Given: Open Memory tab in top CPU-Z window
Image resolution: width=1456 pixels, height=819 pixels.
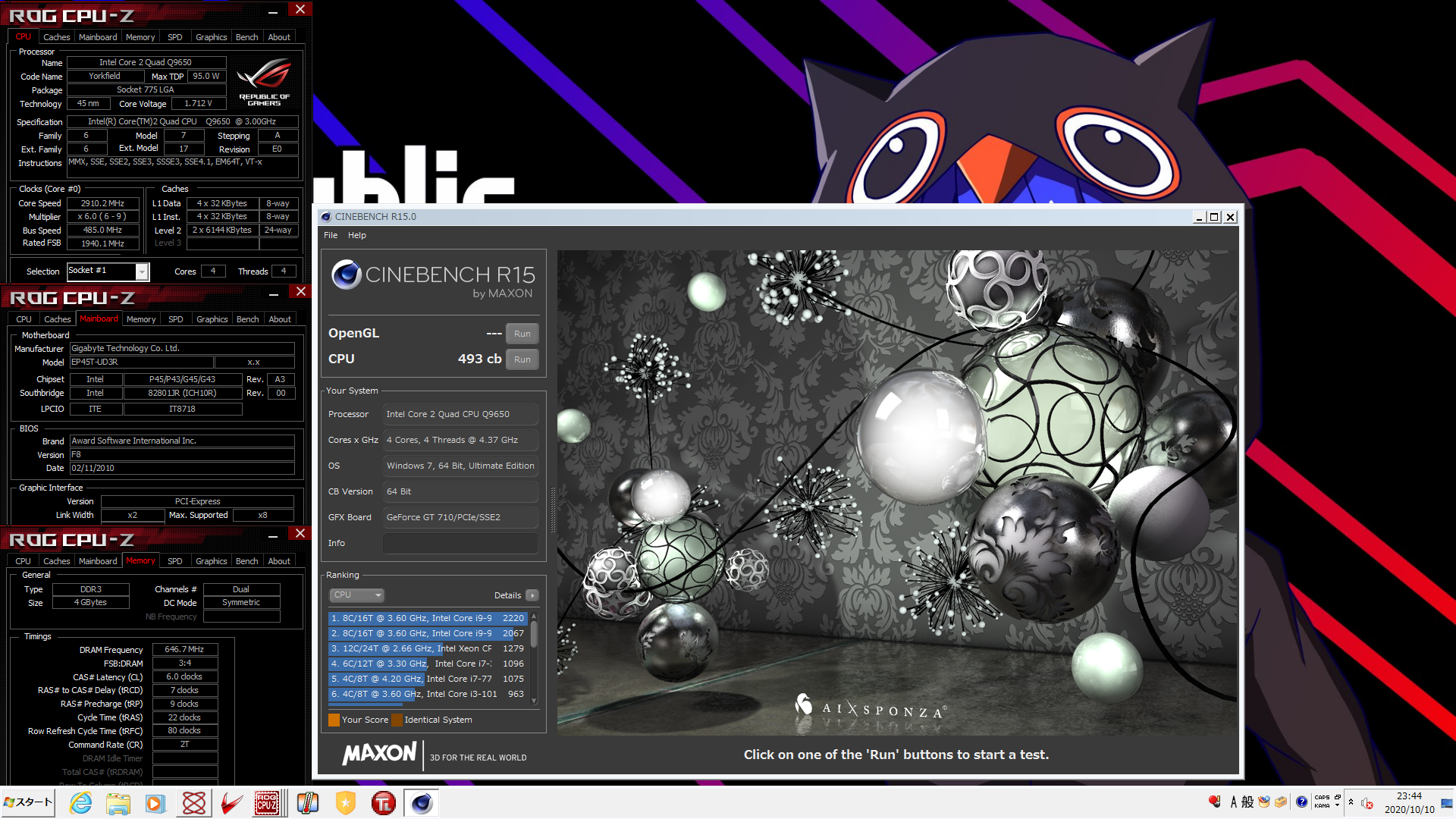Looking at the screenshot, I should coord(140,37).
